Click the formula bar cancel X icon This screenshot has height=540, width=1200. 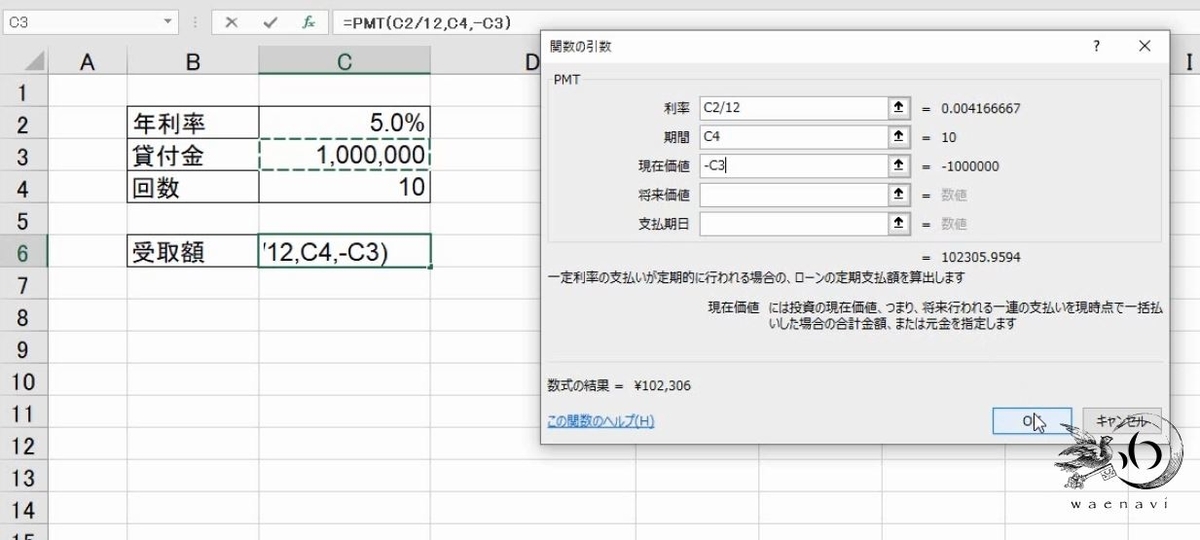point(231,21)
